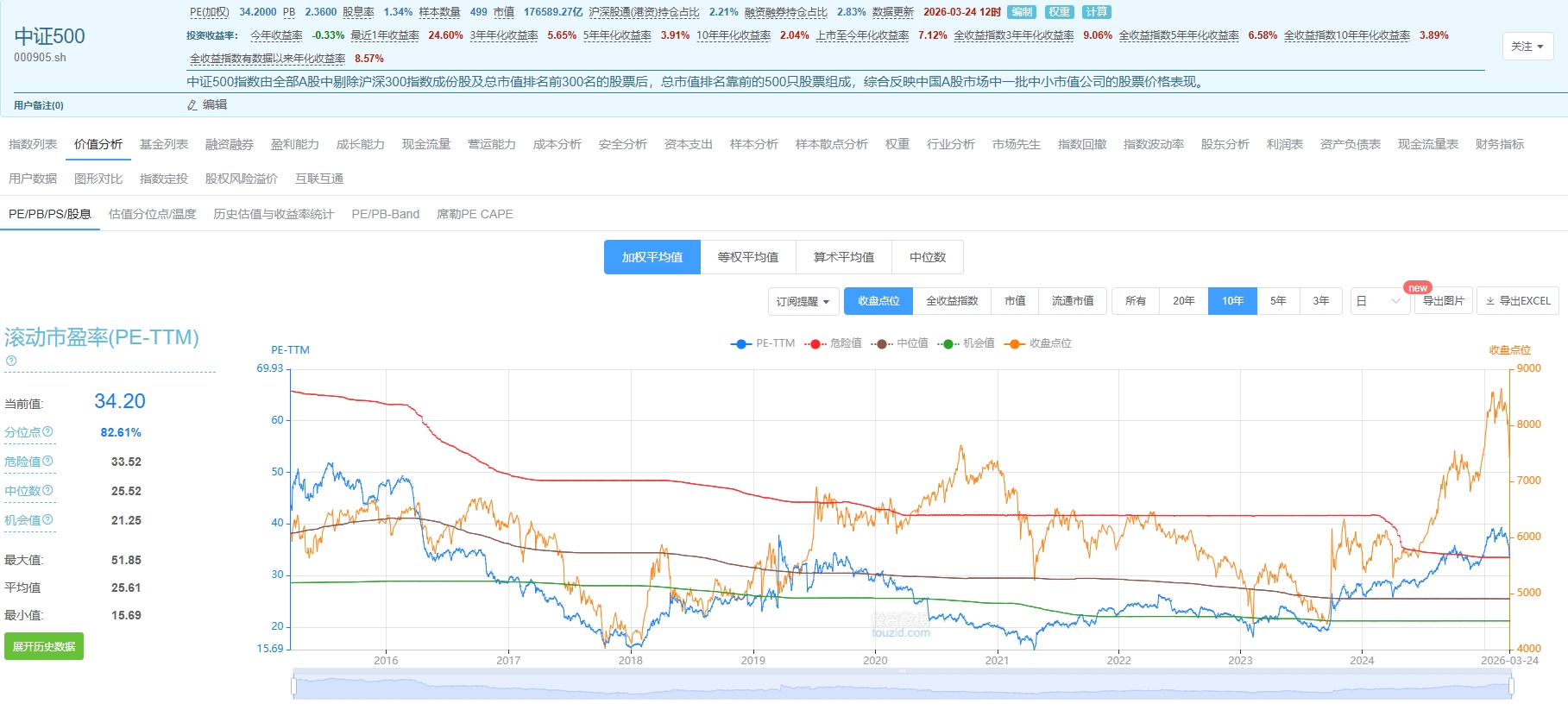The width and height of the screenshot is (1568, 710).
Task: Select the 流通市值 overlay button
Action: [x=1073, y=301]
